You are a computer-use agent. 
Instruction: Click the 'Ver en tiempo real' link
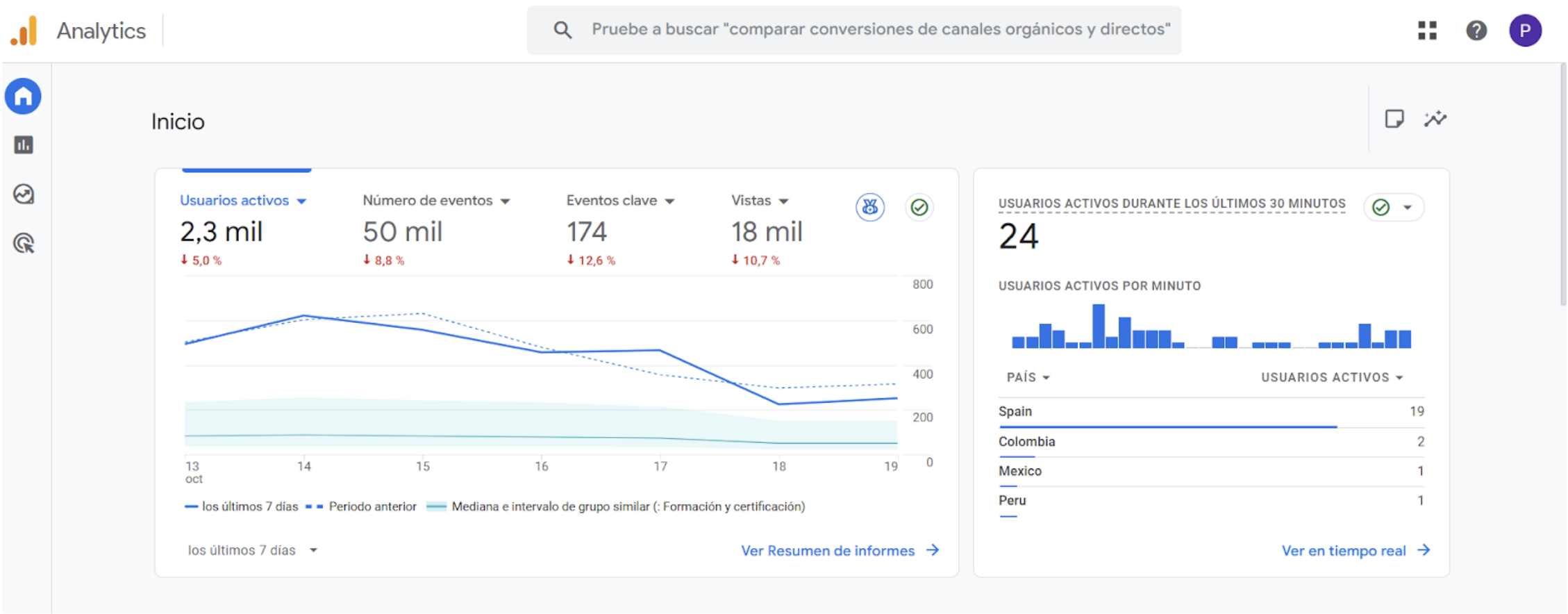(1355, 550)
